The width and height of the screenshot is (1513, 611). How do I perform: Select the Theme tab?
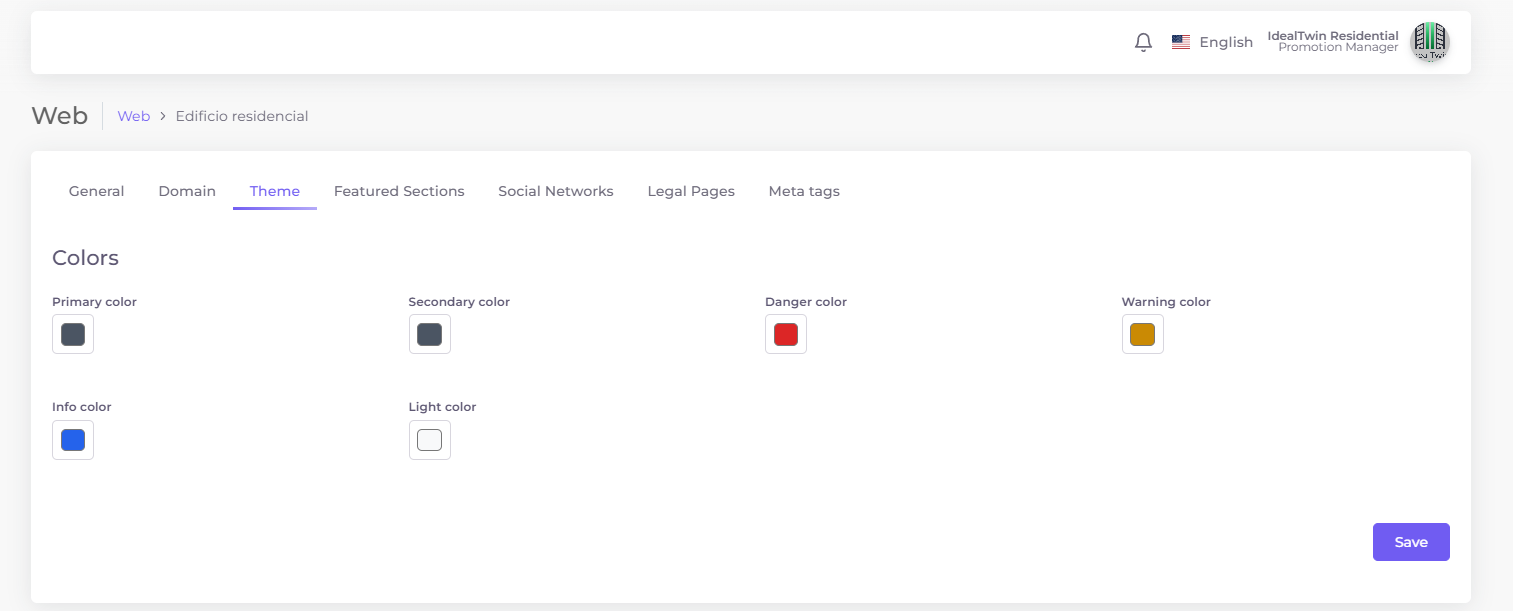(x=275, y=191)
